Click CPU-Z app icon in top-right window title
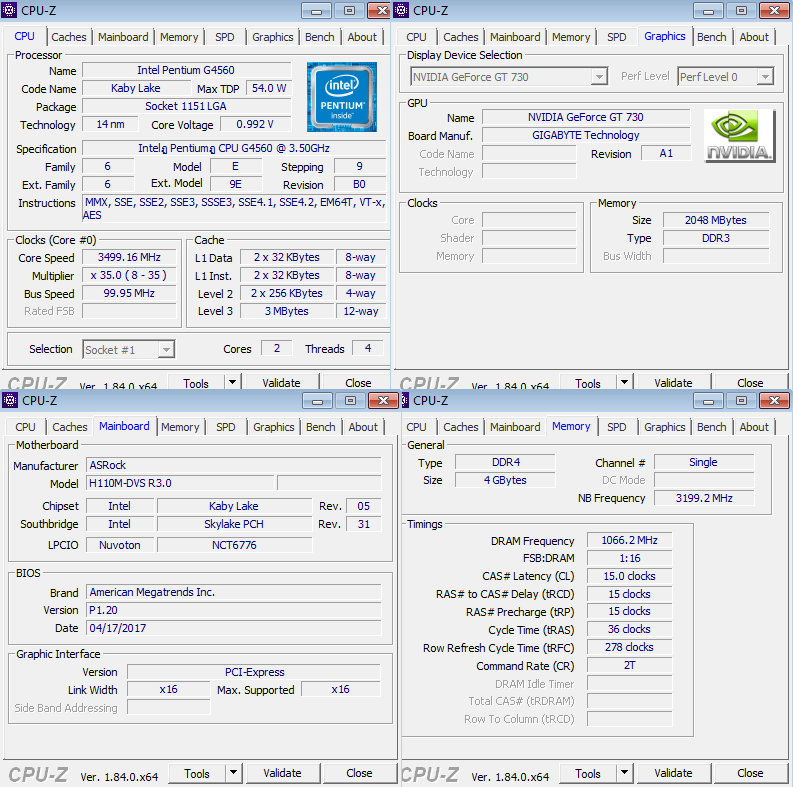The width and height of the screenshot is (793, 787). click(x=401, y=10)
